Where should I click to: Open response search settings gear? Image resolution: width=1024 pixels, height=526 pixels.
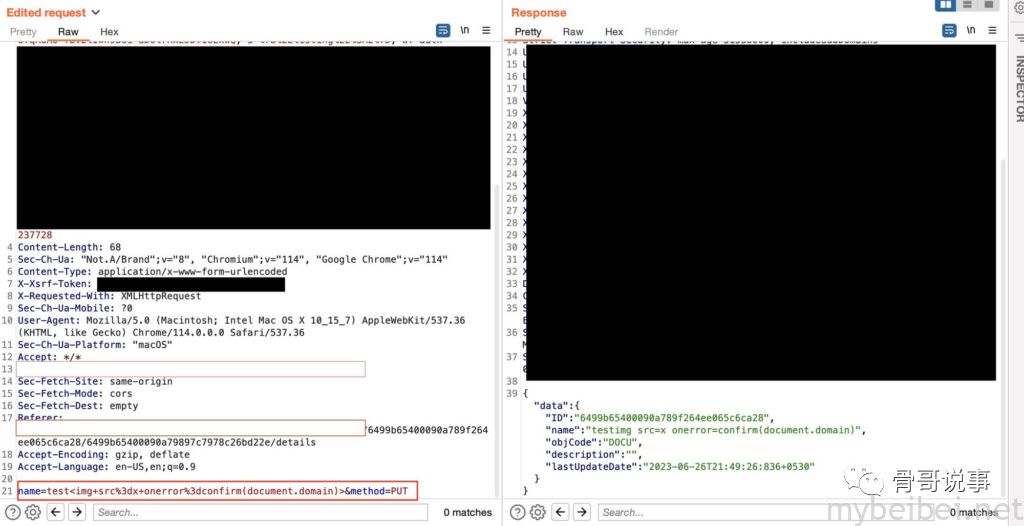[x=538, y=512]
